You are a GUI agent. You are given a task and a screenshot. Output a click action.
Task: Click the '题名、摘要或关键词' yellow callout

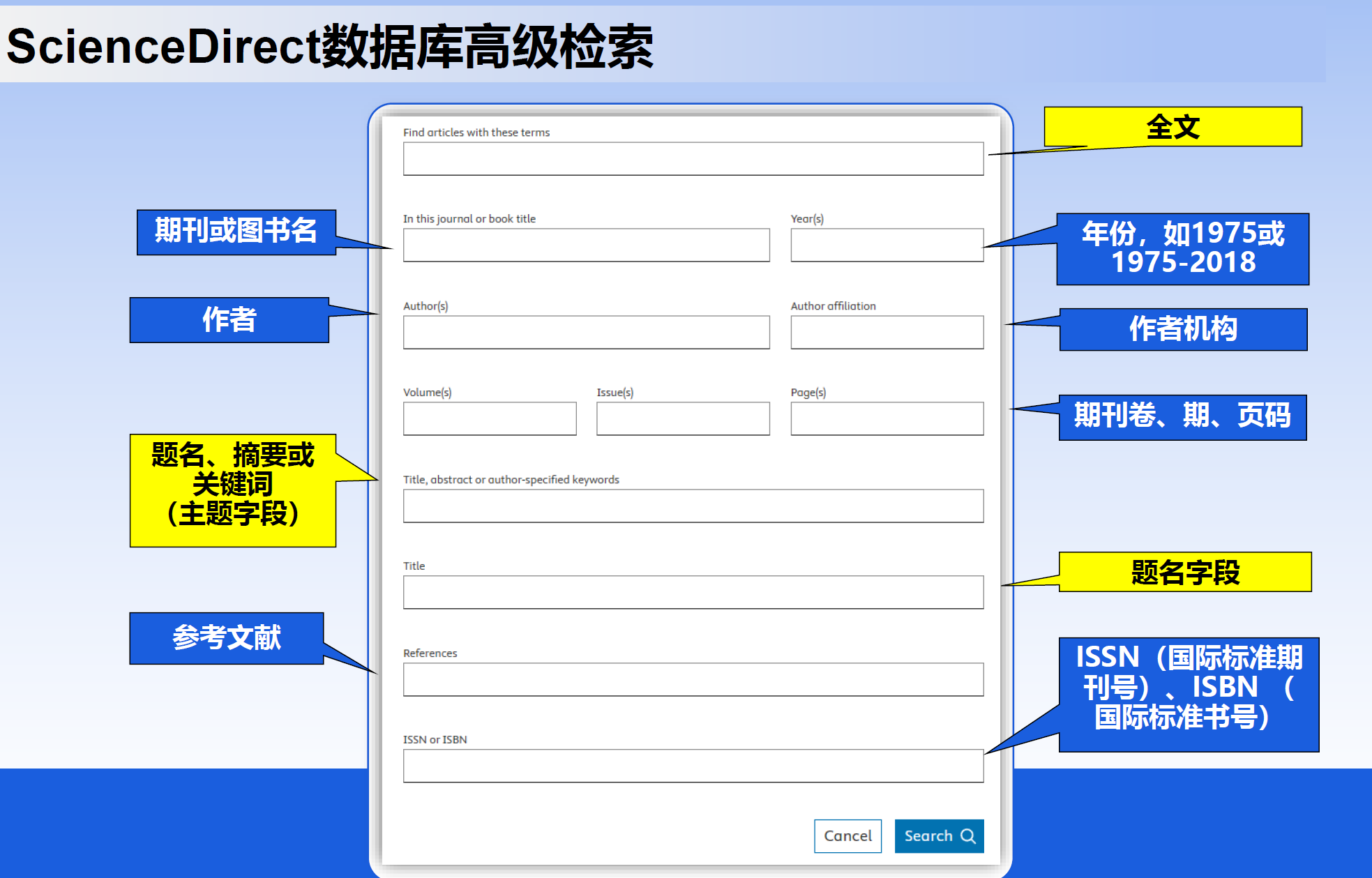pyautogui.click(x=233, y=490)
